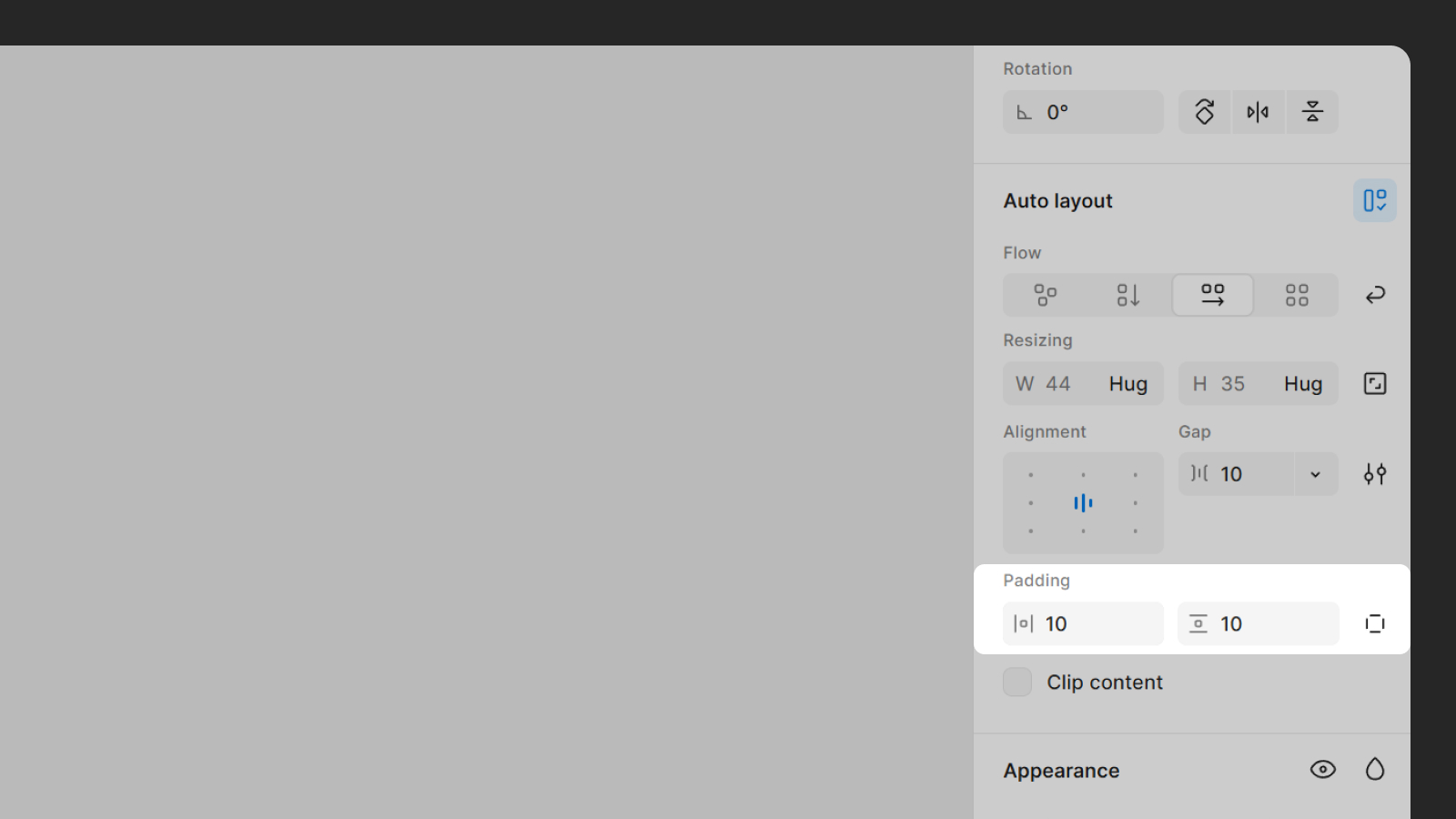Expand the blend mode droplet control
This screenshot has width=1456, height=819.
point(1374,769)
